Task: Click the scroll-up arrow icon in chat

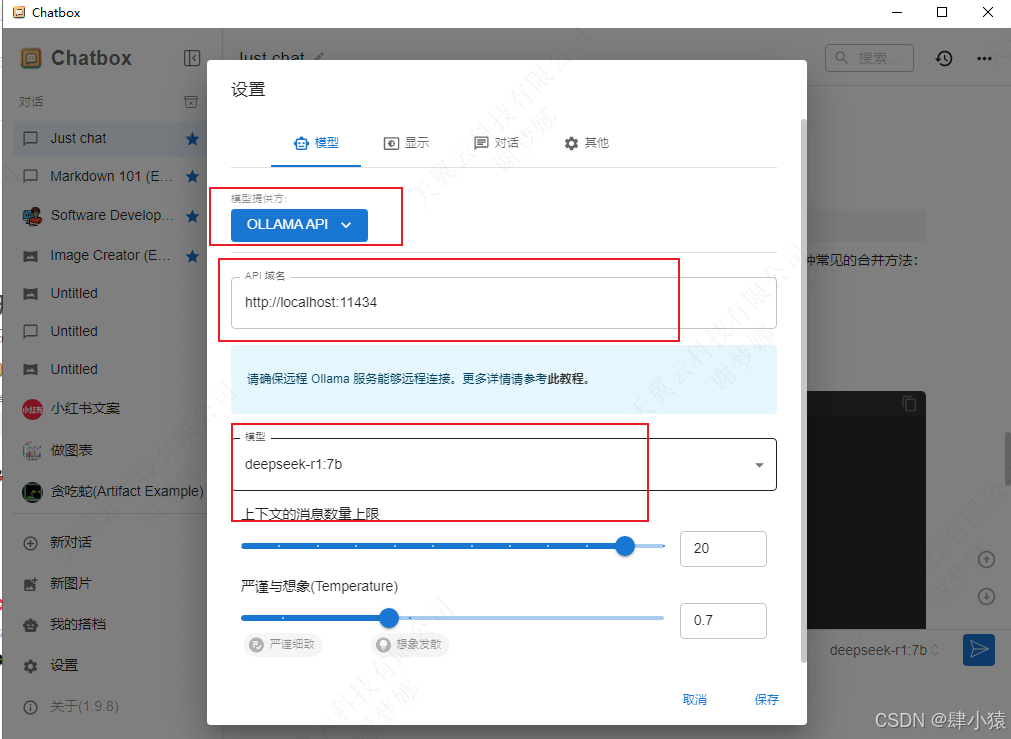Action: pos(986,559)
